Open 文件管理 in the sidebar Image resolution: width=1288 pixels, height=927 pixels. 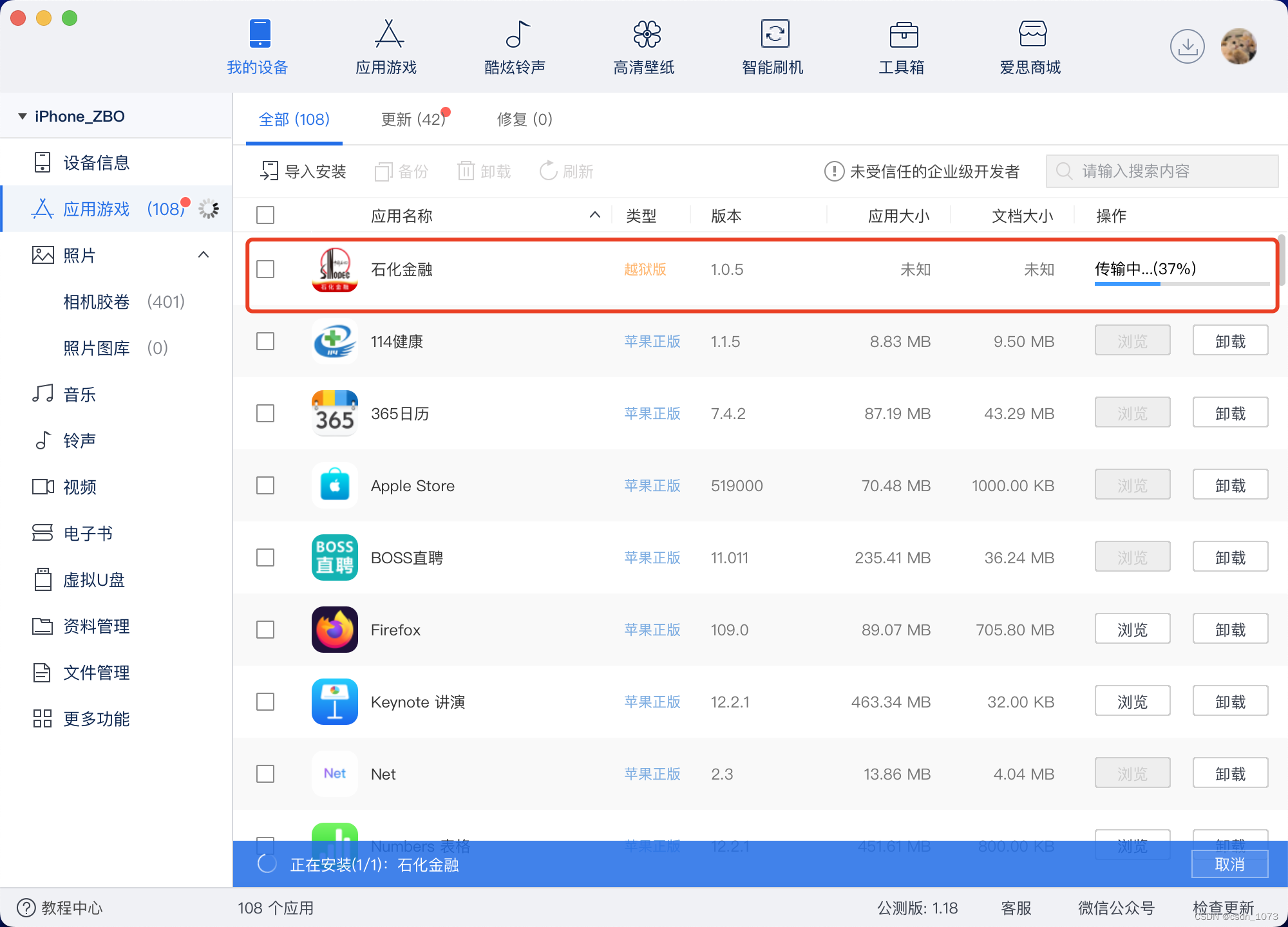pyautogui.click(x=116, y=672)
